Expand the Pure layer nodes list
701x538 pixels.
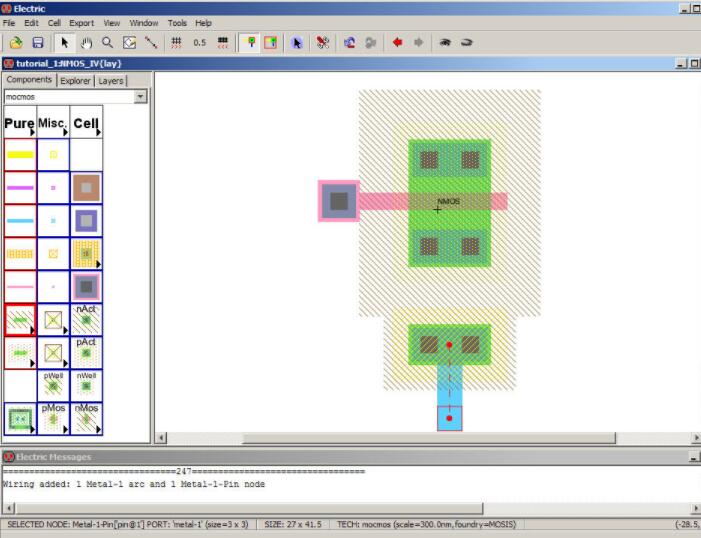pos(19,124)
